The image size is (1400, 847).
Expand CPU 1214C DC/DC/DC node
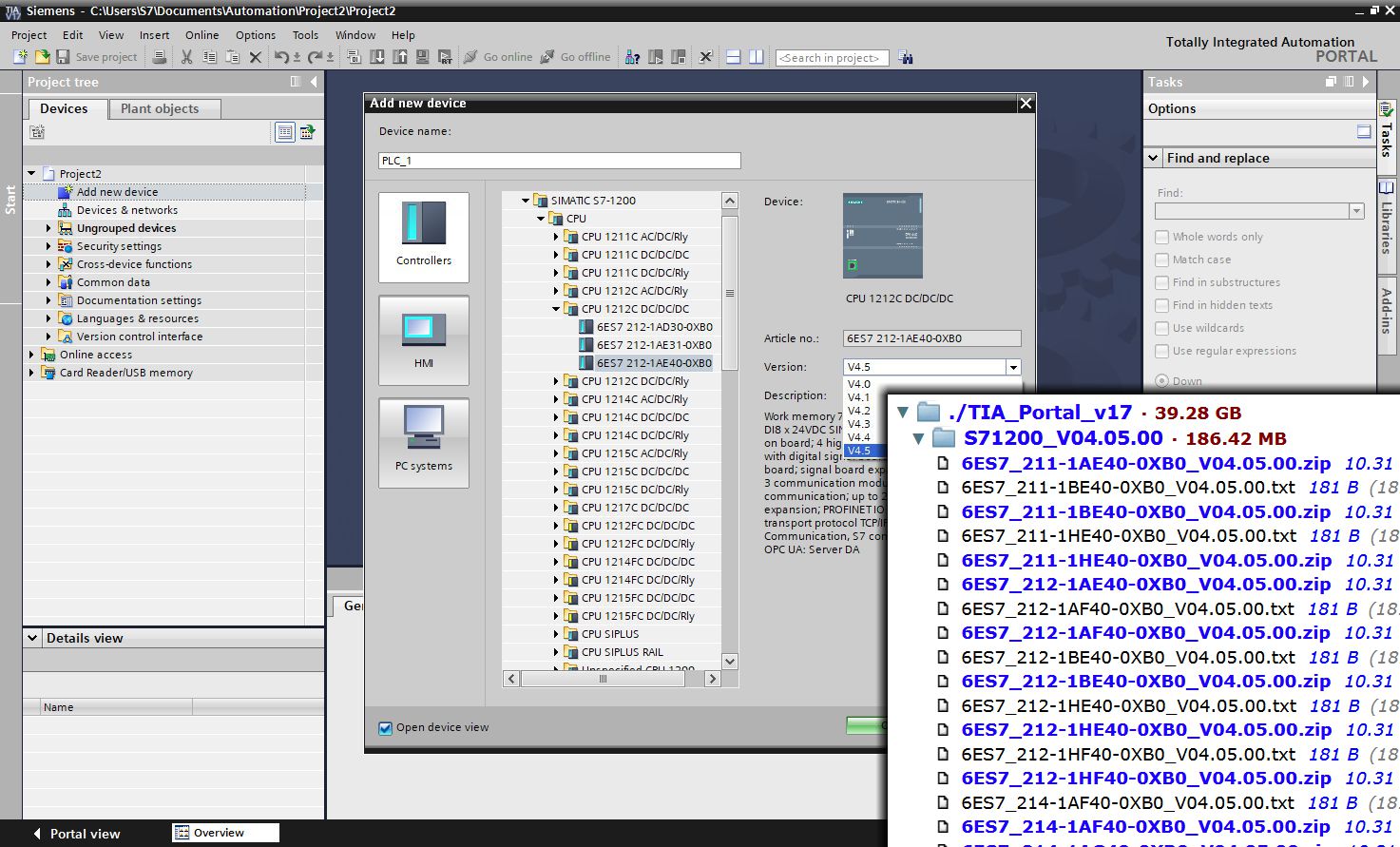(x=556, y=417)
